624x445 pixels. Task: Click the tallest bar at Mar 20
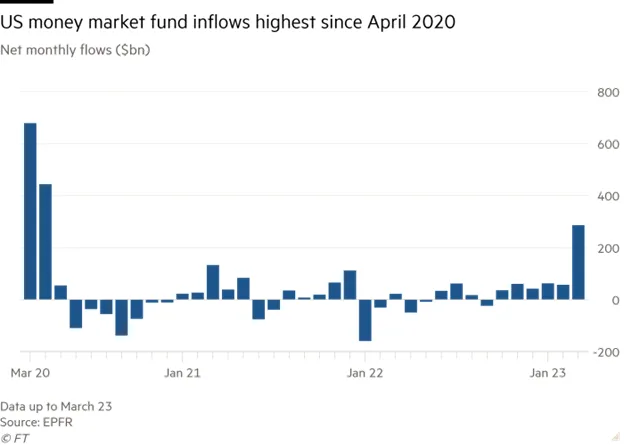30,211
